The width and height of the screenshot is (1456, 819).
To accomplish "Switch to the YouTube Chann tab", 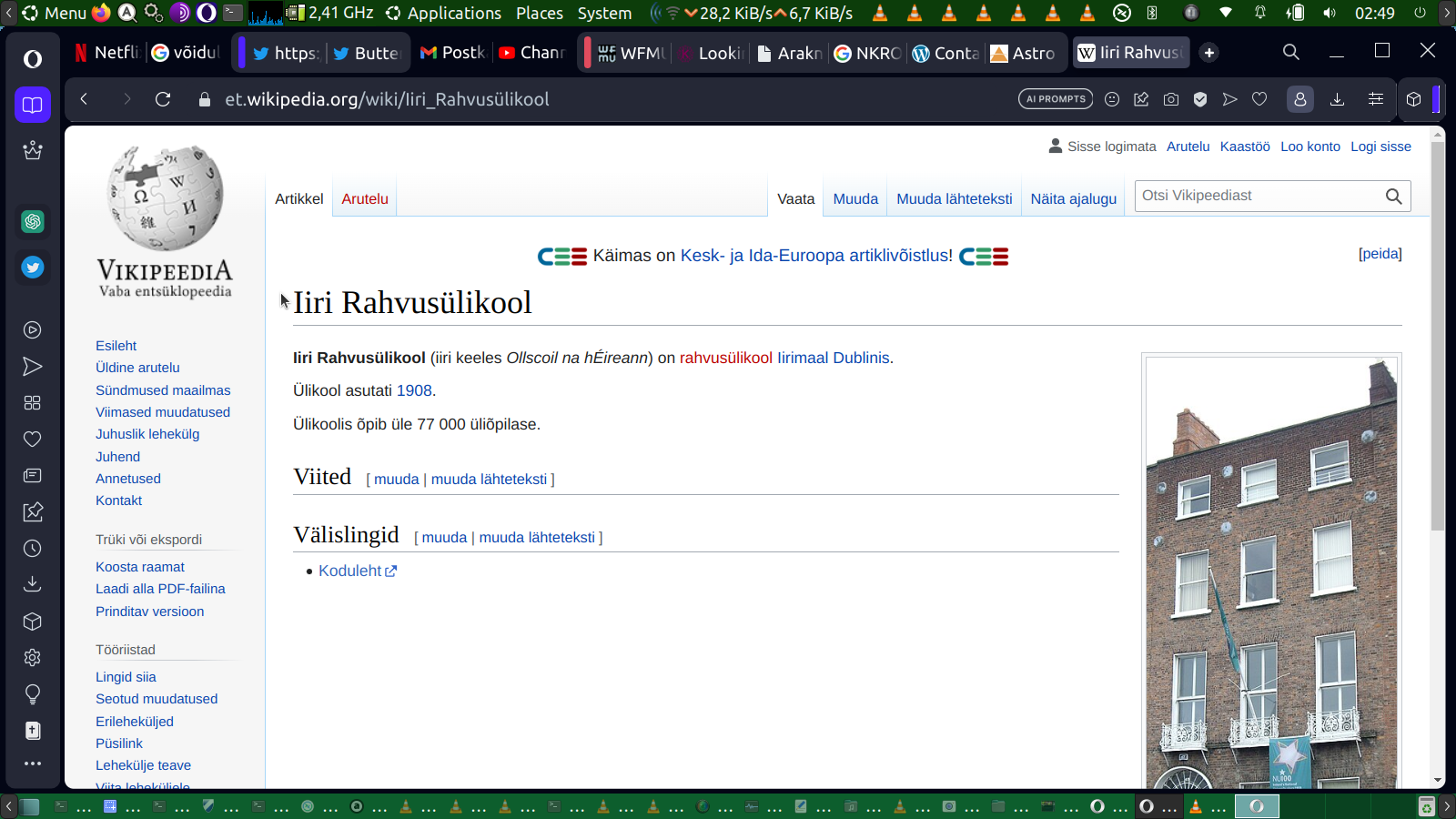I will (x=532, y=53).
